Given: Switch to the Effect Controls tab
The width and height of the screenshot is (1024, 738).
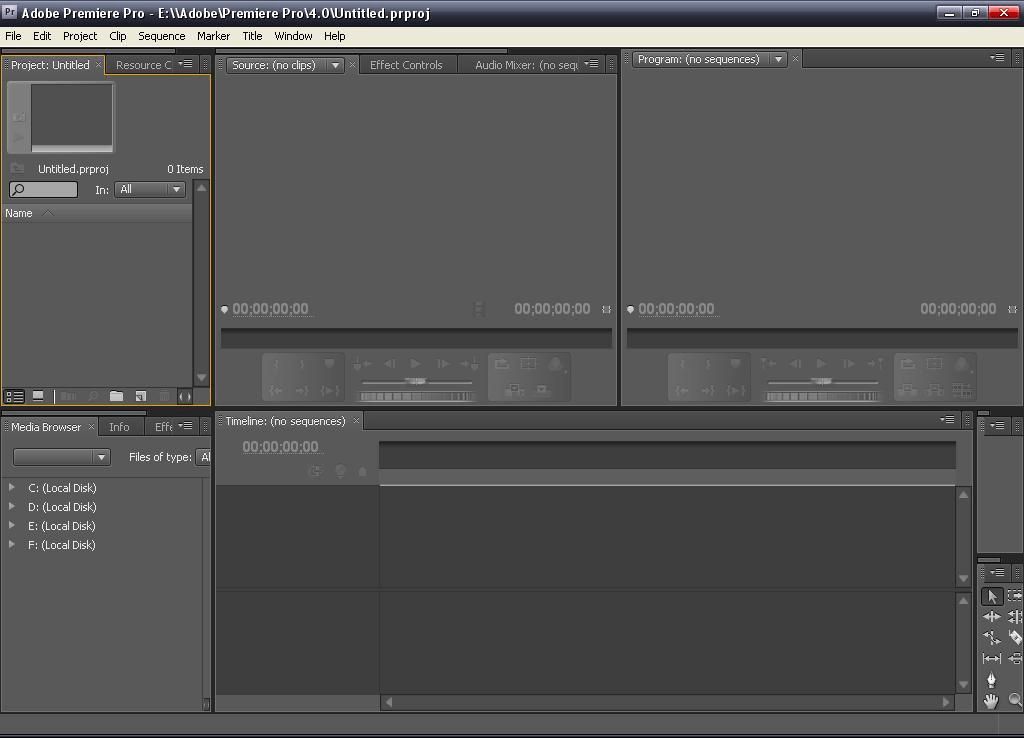Looking at the screenshot, I should [406, 65].
